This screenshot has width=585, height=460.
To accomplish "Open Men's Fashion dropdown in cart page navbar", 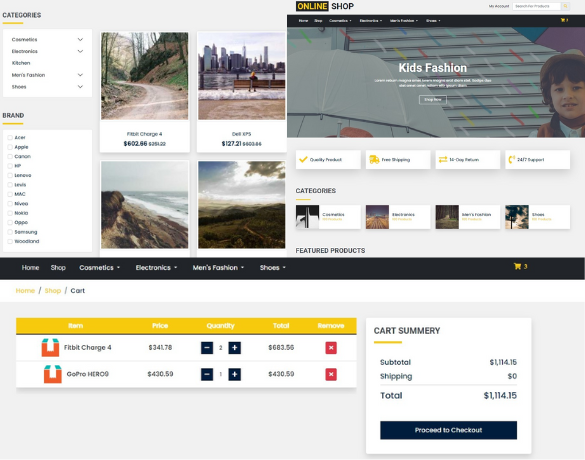I will tap(218, 267).
